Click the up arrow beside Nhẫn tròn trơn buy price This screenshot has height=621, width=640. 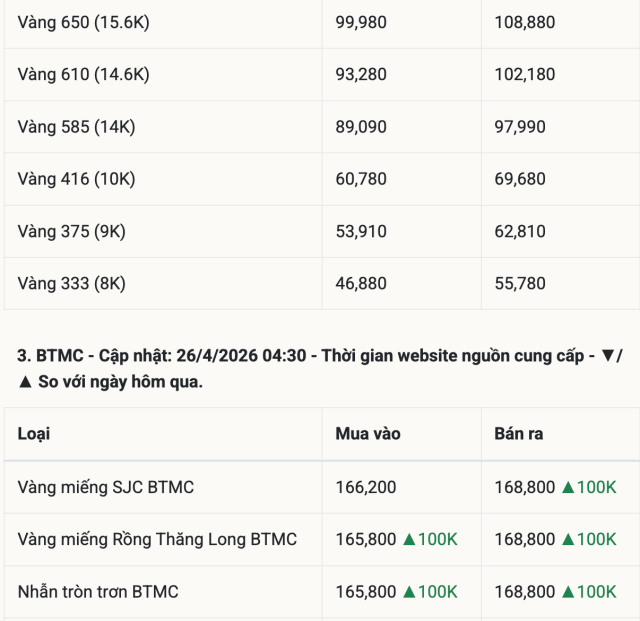coord(409,591)
